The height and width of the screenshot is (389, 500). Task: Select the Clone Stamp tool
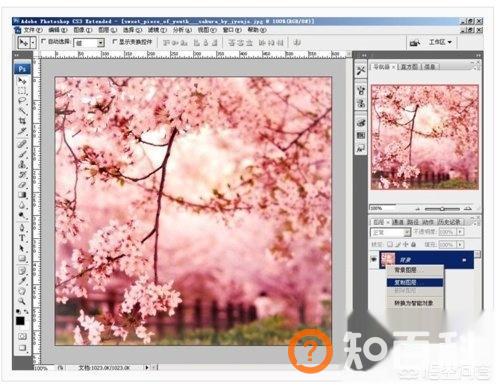[x=22, y=164]
